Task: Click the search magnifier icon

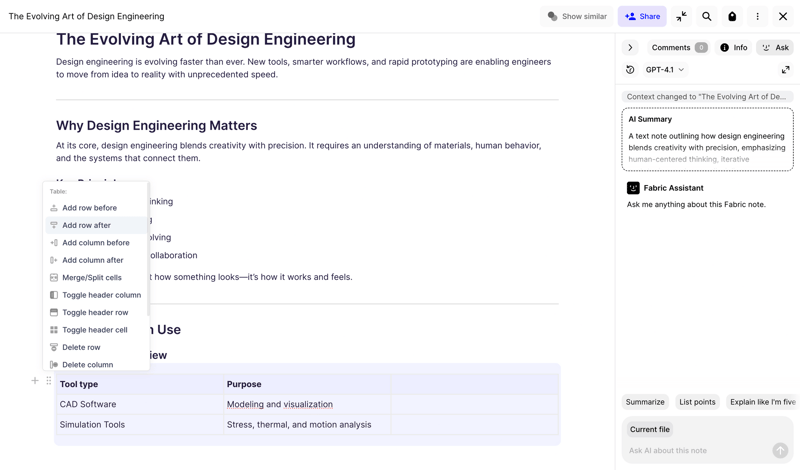Action: (707, 16)
